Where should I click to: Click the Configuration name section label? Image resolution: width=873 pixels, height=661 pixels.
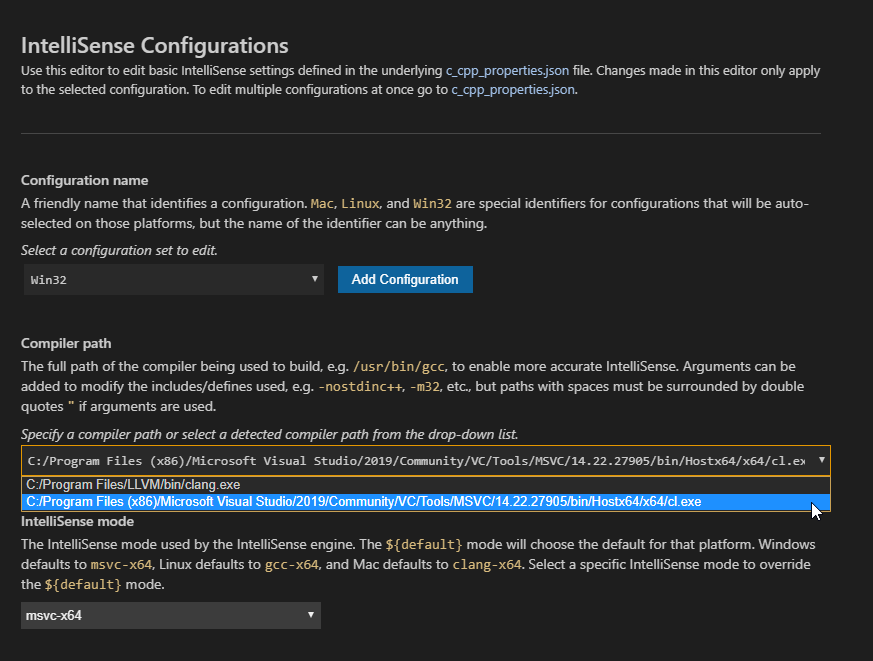(85, 180)
